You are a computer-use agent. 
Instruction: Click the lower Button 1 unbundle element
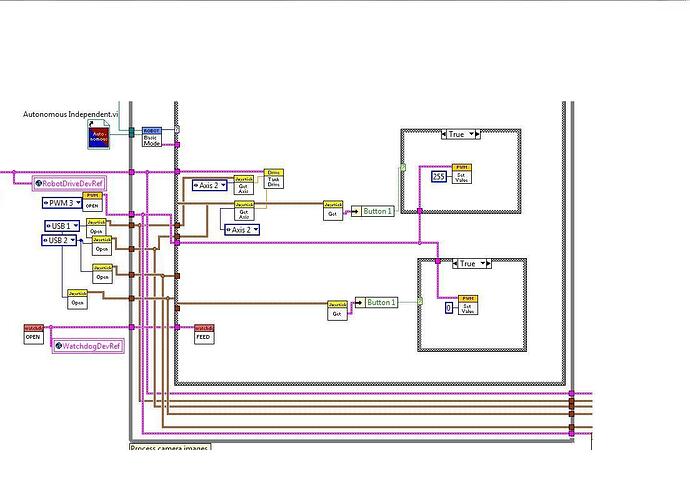(x=377, y=302)
